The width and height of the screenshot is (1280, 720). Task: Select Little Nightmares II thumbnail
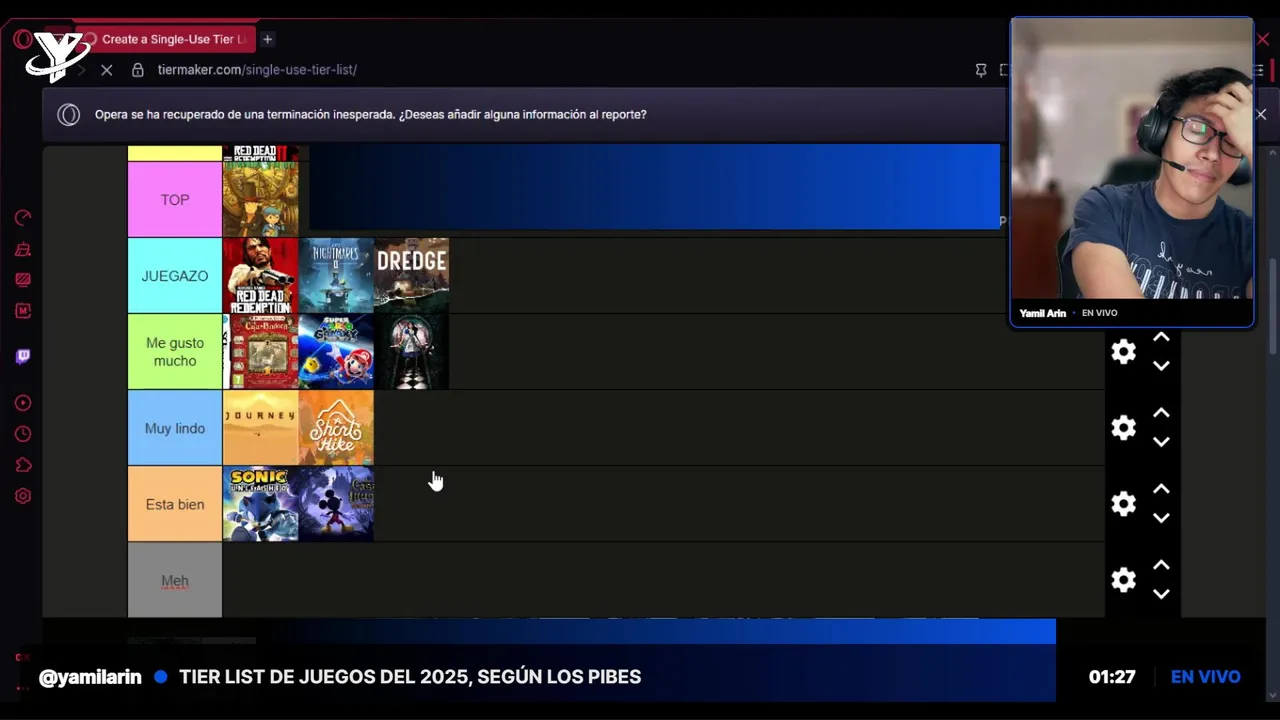pyautogui.click(x=336, y=276)
